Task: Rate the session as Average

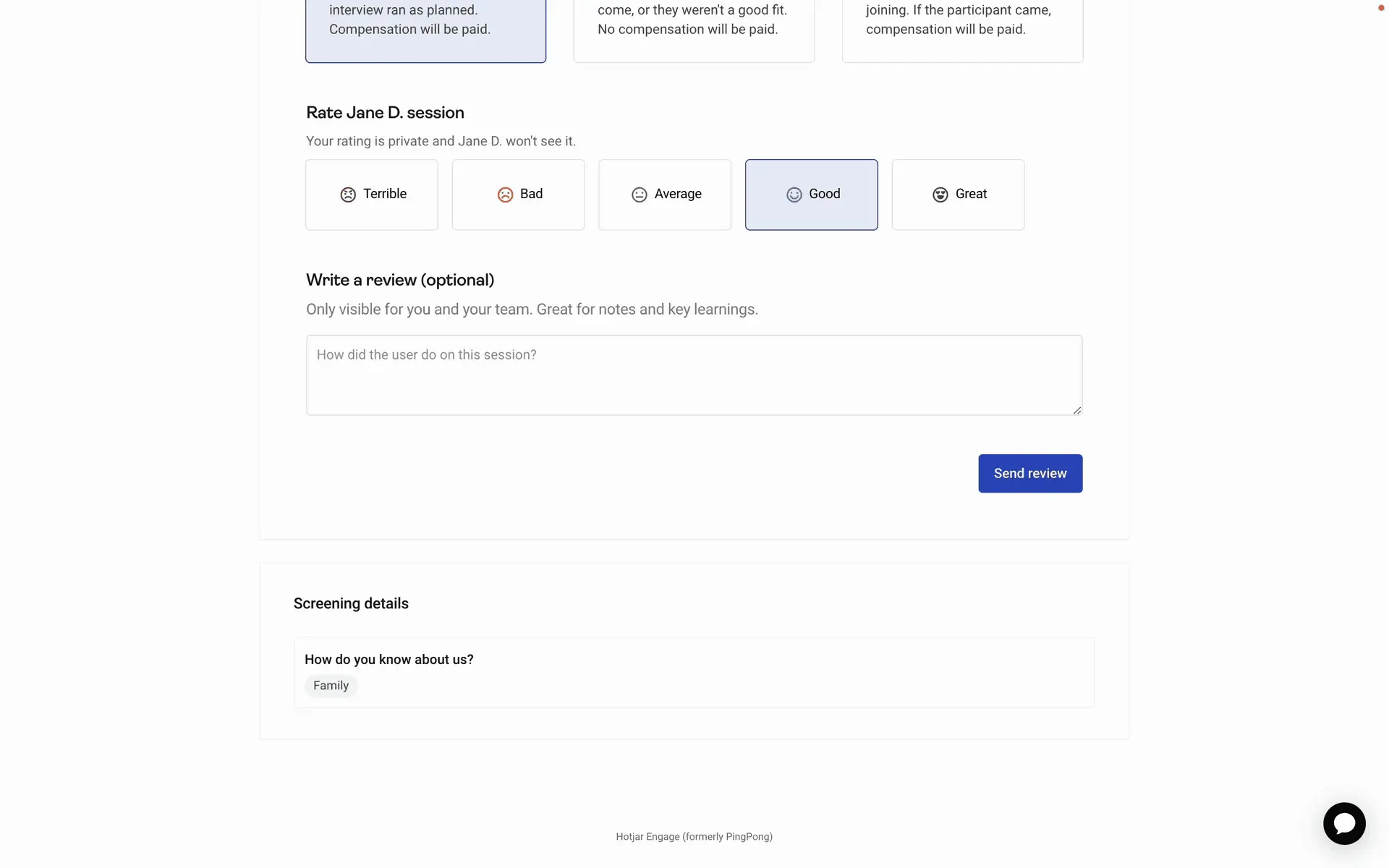Action: [x=665, y=195]
